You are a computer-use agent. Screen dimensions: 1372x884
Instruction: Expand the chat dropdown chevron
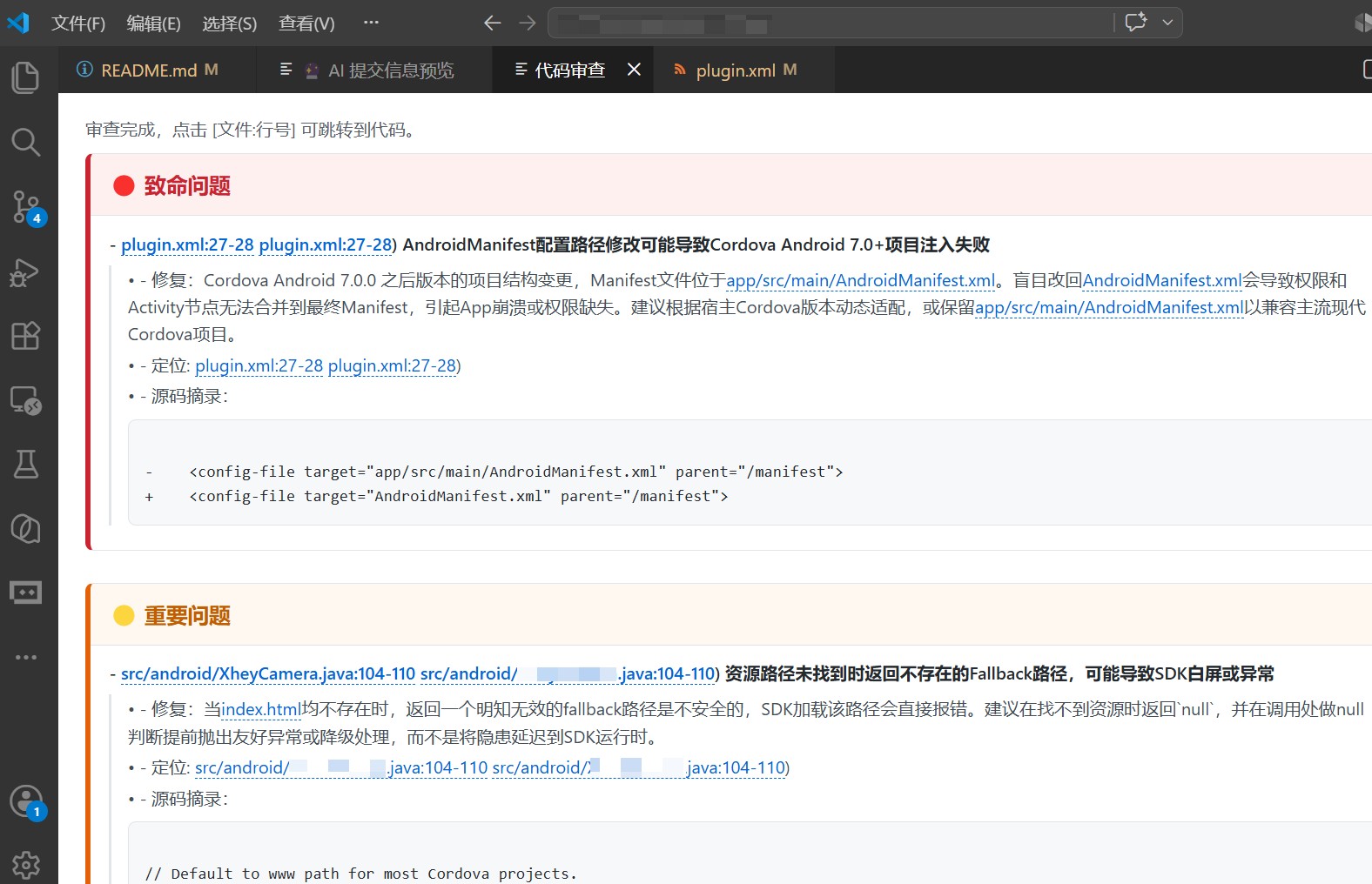1167,23
